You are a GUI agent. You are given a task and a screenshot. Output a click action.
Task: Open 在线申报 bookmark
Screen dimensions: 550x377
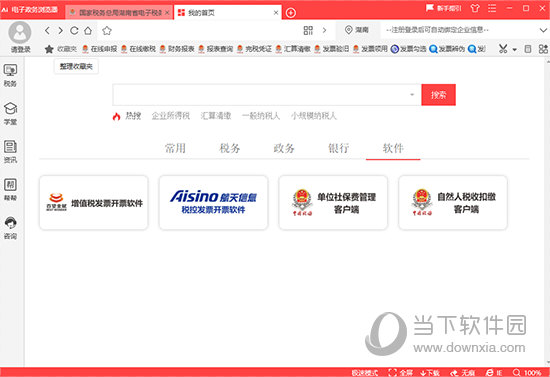click(x=99, y=49)
